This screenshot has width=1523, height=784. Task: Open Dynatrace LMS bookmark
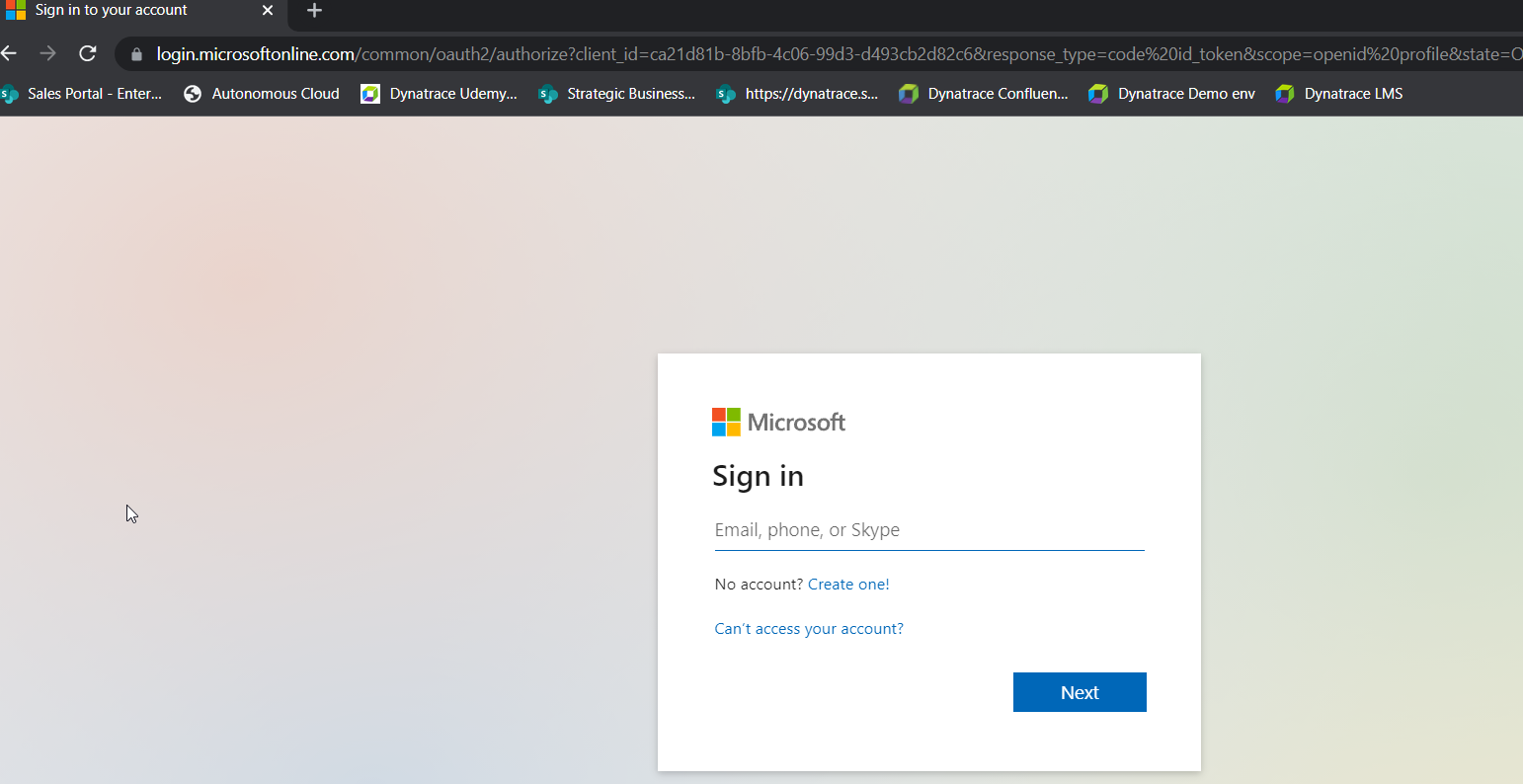pos(1339,94)
